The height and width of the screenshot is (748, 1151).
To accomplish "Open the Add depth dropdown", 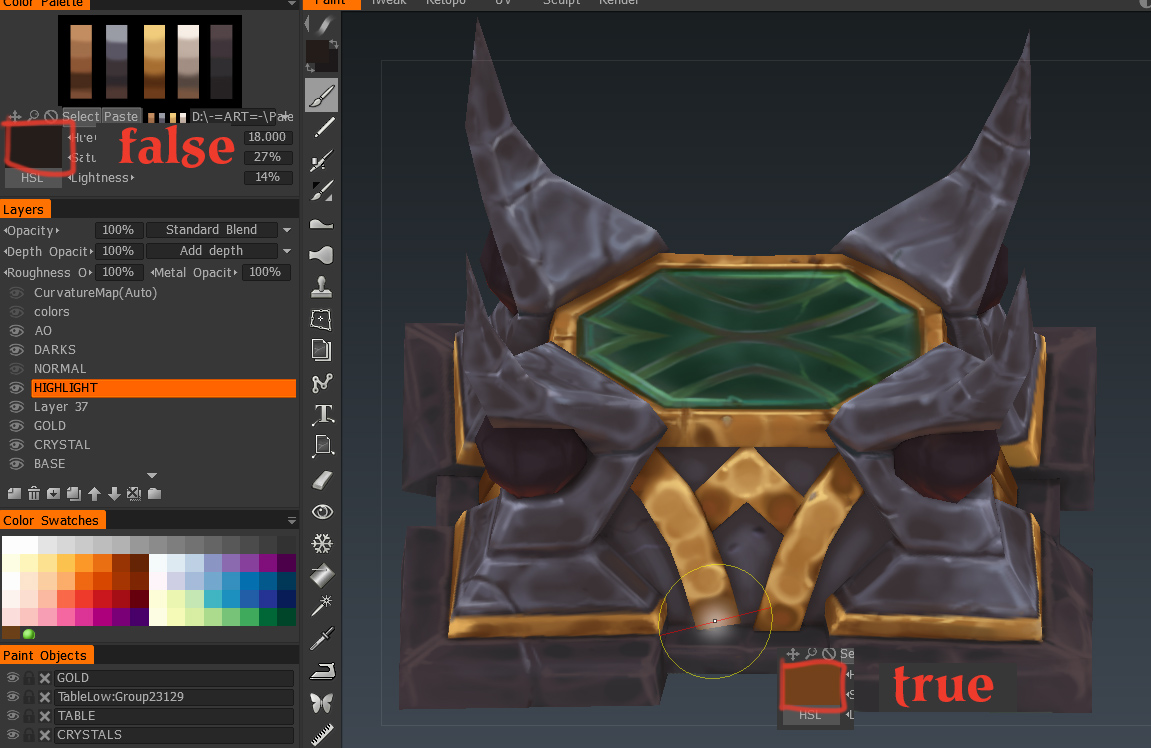I will pos(219,251).
